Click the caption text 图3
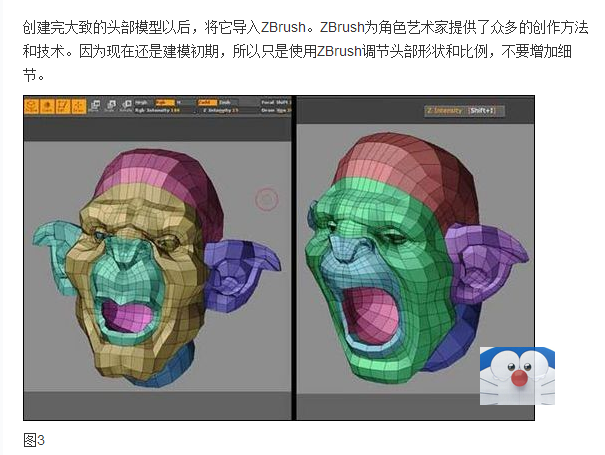This screenshot has width=605, height=455. (x=34, y=440)
